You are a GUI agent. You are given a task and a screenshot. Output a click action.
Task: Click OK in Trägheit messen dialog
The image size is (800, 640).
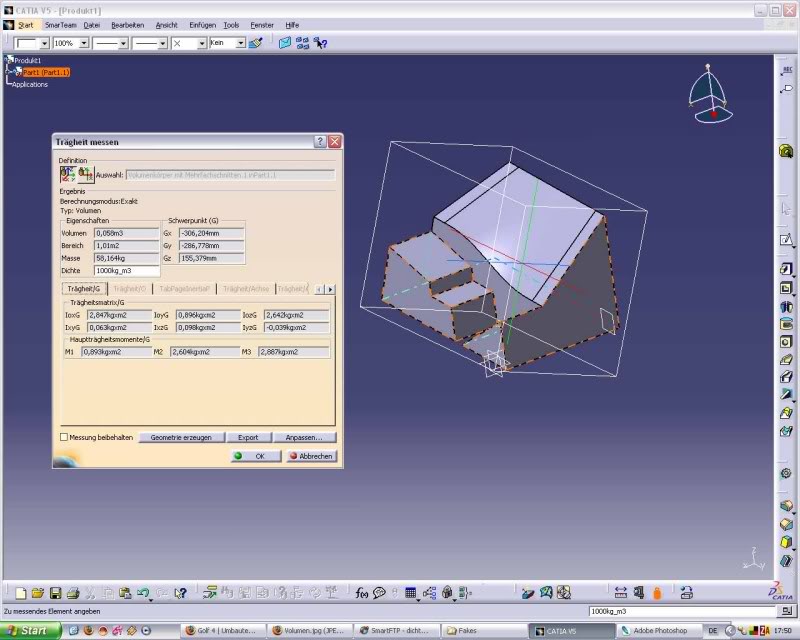[x=256, y=456]
